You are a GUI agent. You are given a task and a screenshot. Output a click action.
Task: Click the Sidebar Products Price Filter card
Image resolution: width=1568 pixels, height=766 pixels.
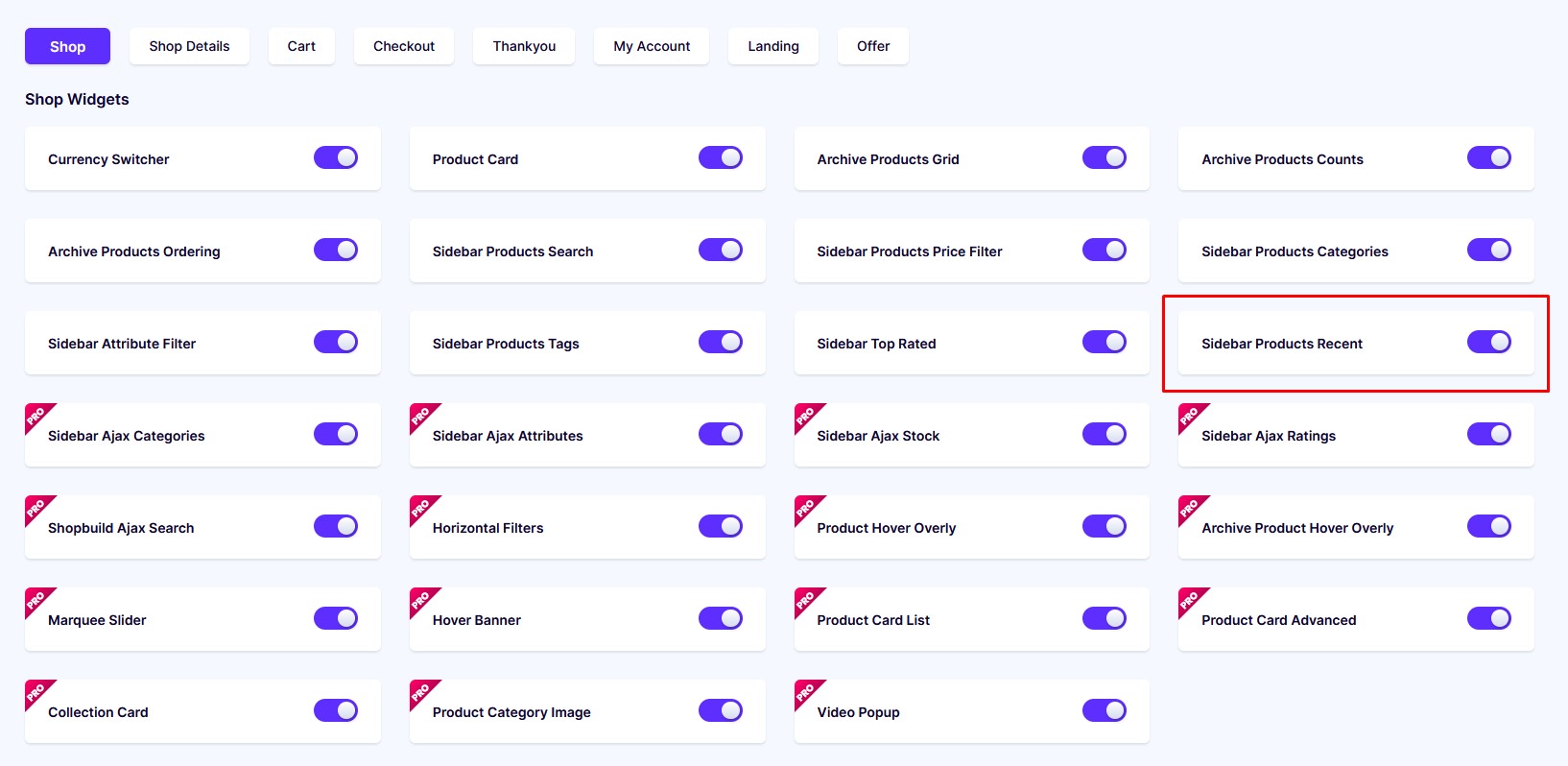point(972,251)
